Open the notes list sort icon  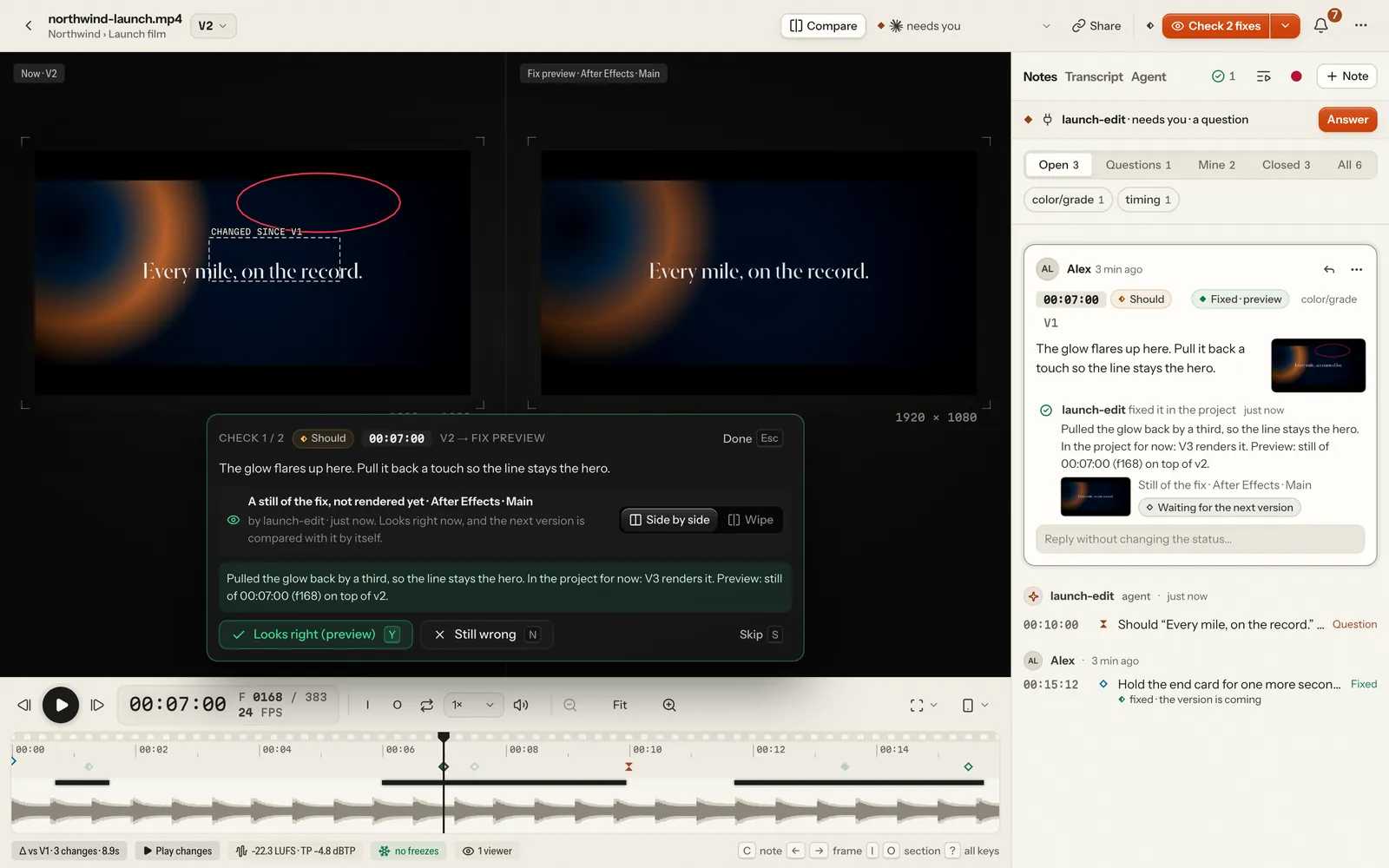(x=1264, y=76)
